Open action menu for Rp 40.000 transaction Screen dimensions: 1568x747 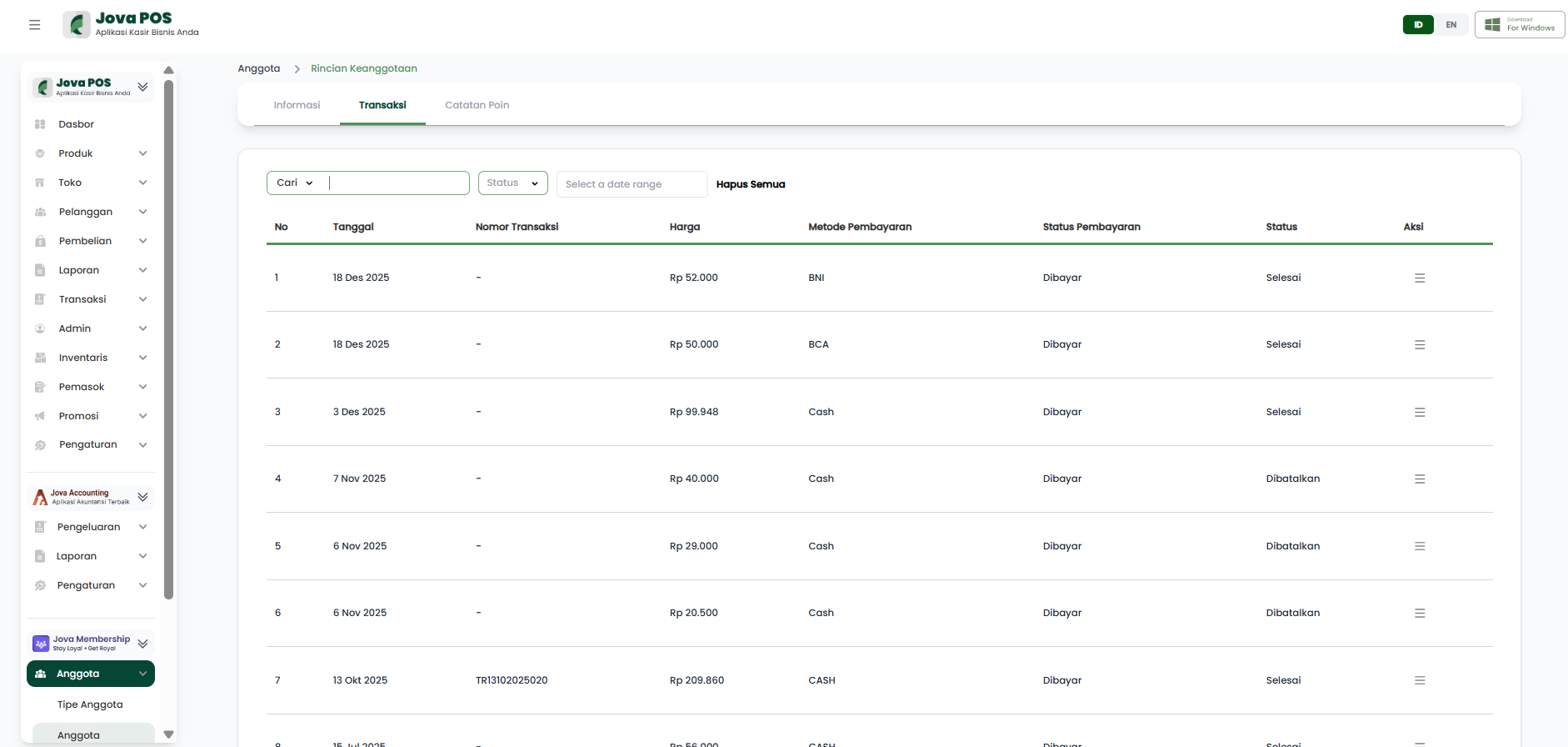click(1420, 479)
